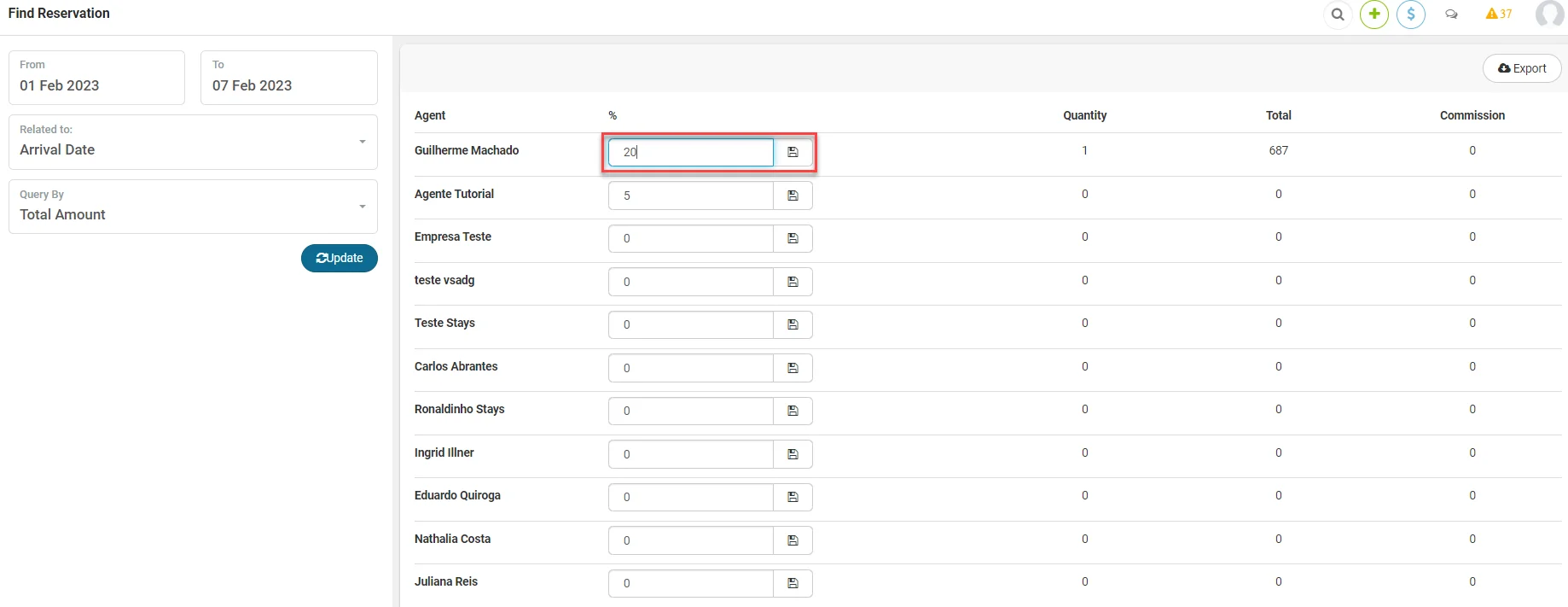Screen dimensions: 1568x607
Task: Click the Export button
Action: (x=1522, y=68)
